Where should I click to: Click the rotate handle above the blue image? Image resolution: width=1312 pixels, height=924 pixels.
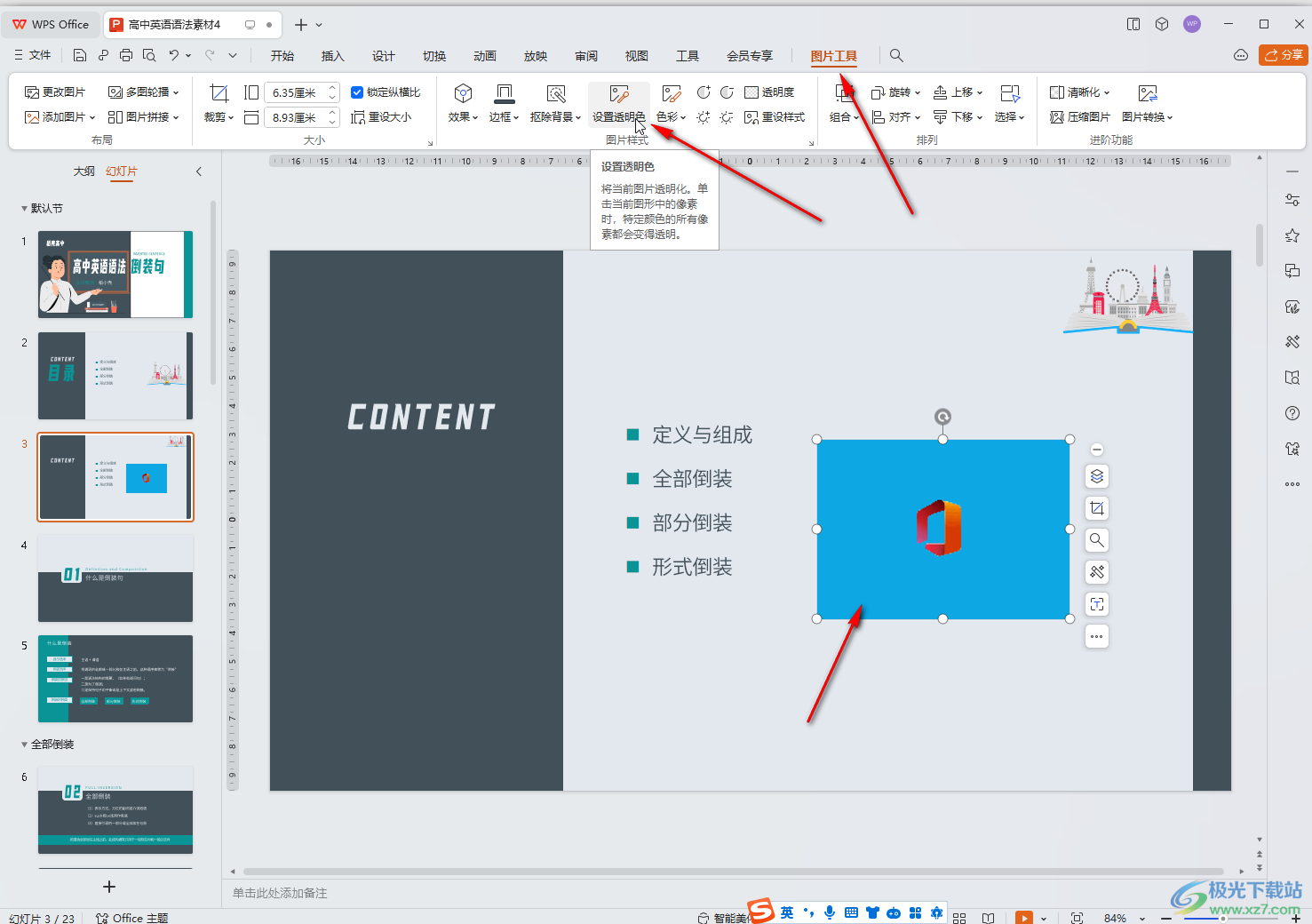click(942, 417)
